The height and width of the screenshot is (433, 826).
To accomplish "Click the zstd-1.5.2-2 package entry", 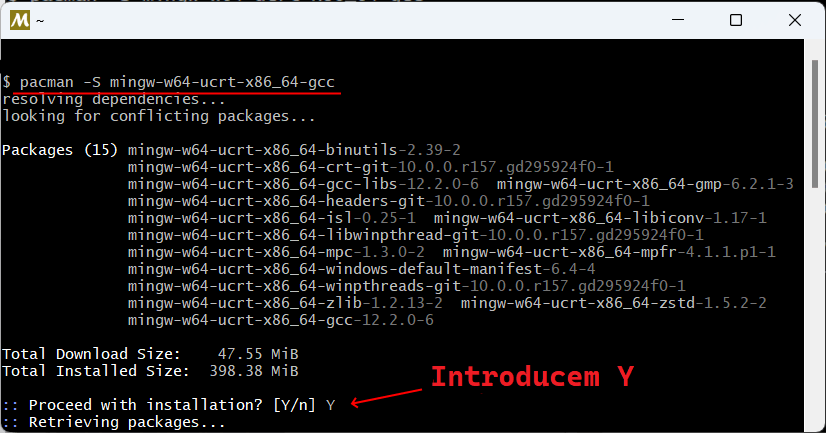I will coord(614,303).
